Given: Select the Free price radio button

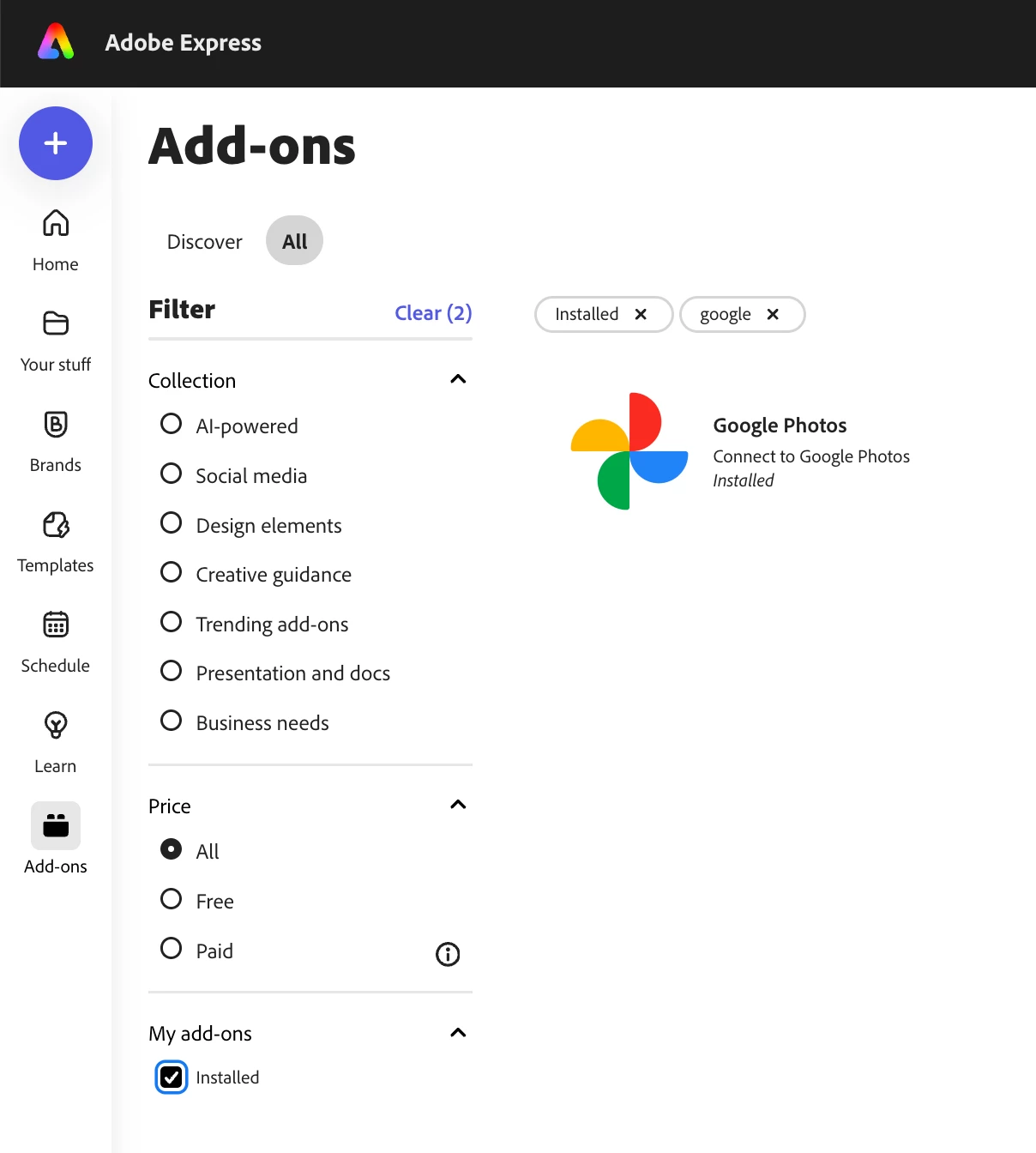Looking at the screenshot, I should (x=172, y=899).
